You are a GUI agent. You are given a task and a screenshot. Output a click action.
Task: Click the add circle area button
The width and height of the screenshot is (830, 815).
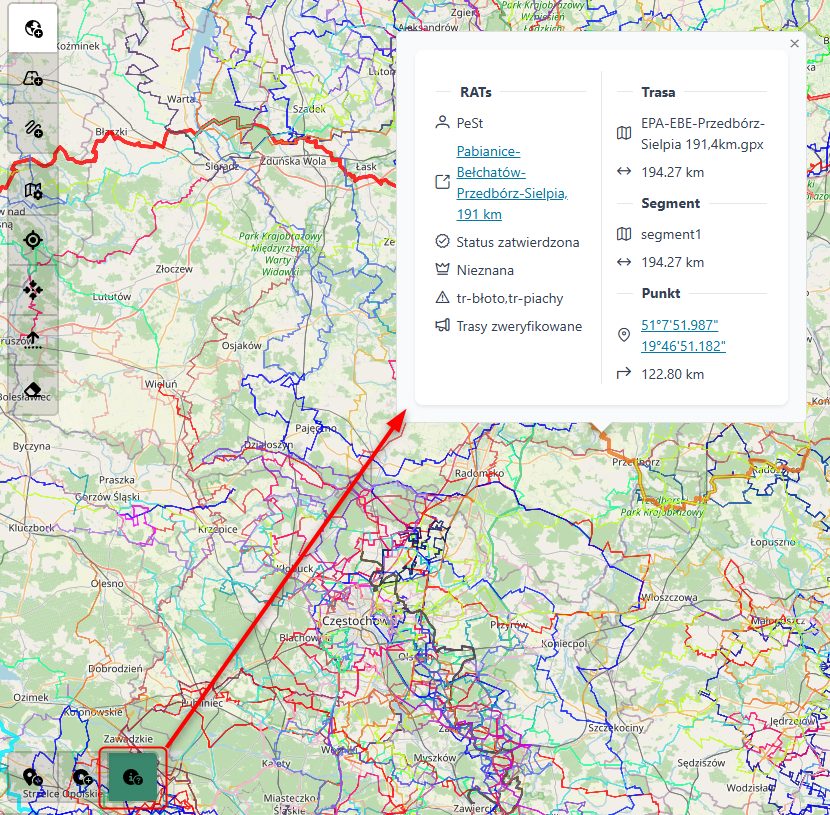coord(83,777)
